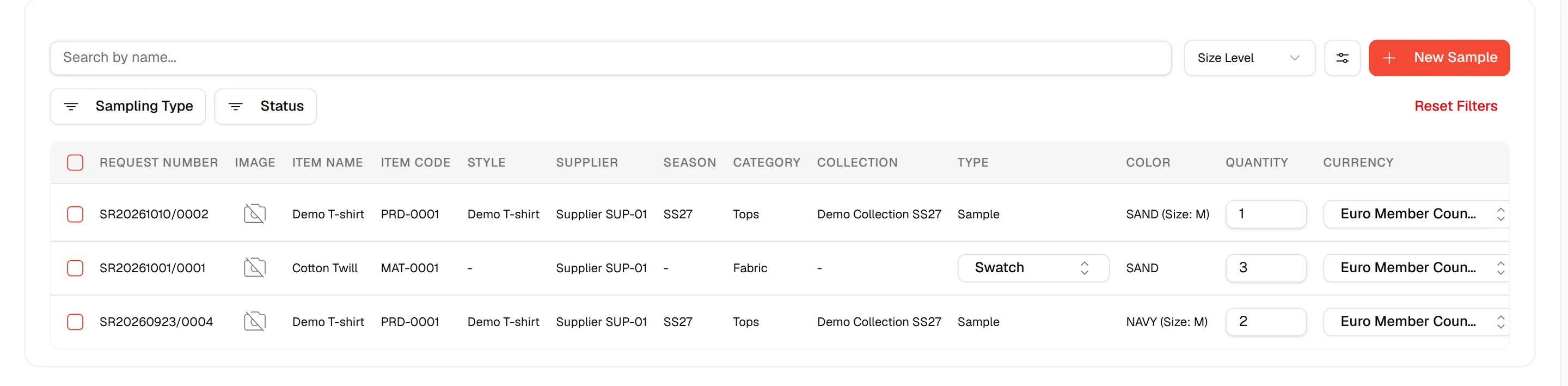The image size is (1568, 386).
Task: Open currency dropdown for SR20261010/0002
Action: (1416, 215)
